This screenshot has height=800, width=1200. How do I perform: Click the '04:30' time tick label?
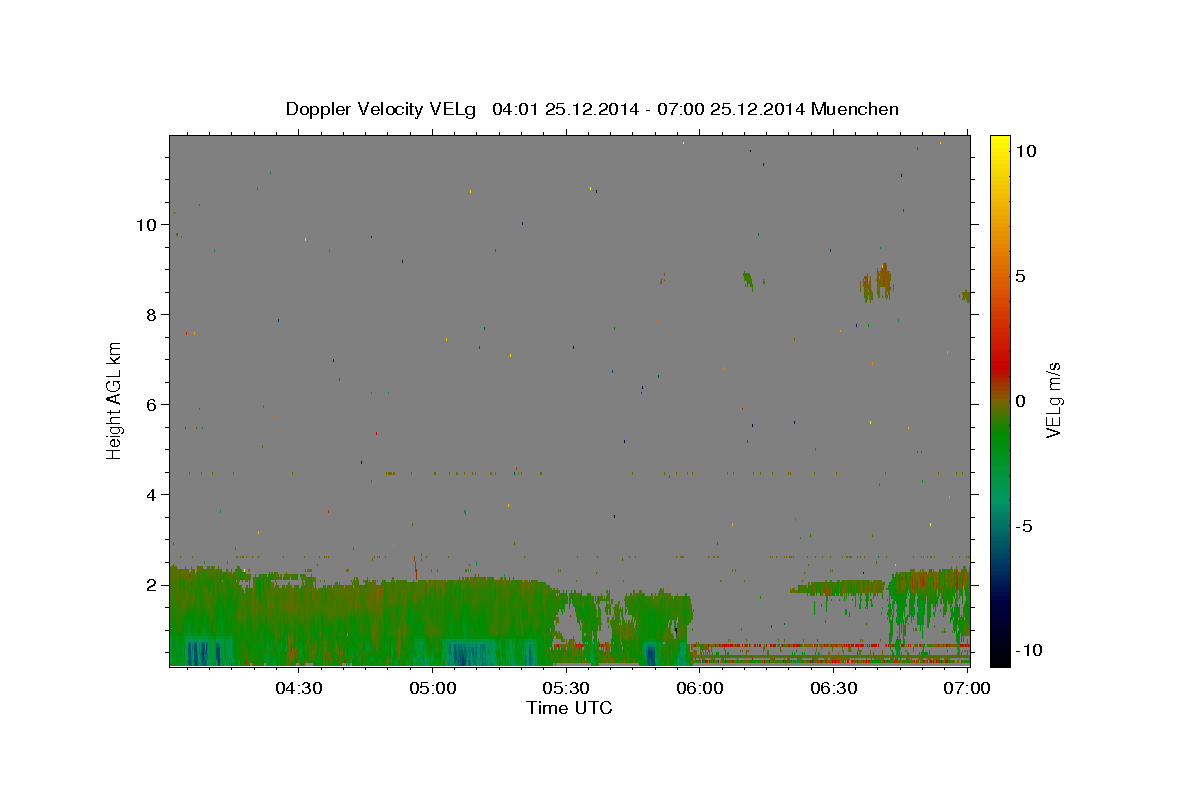tap(299, 688)
